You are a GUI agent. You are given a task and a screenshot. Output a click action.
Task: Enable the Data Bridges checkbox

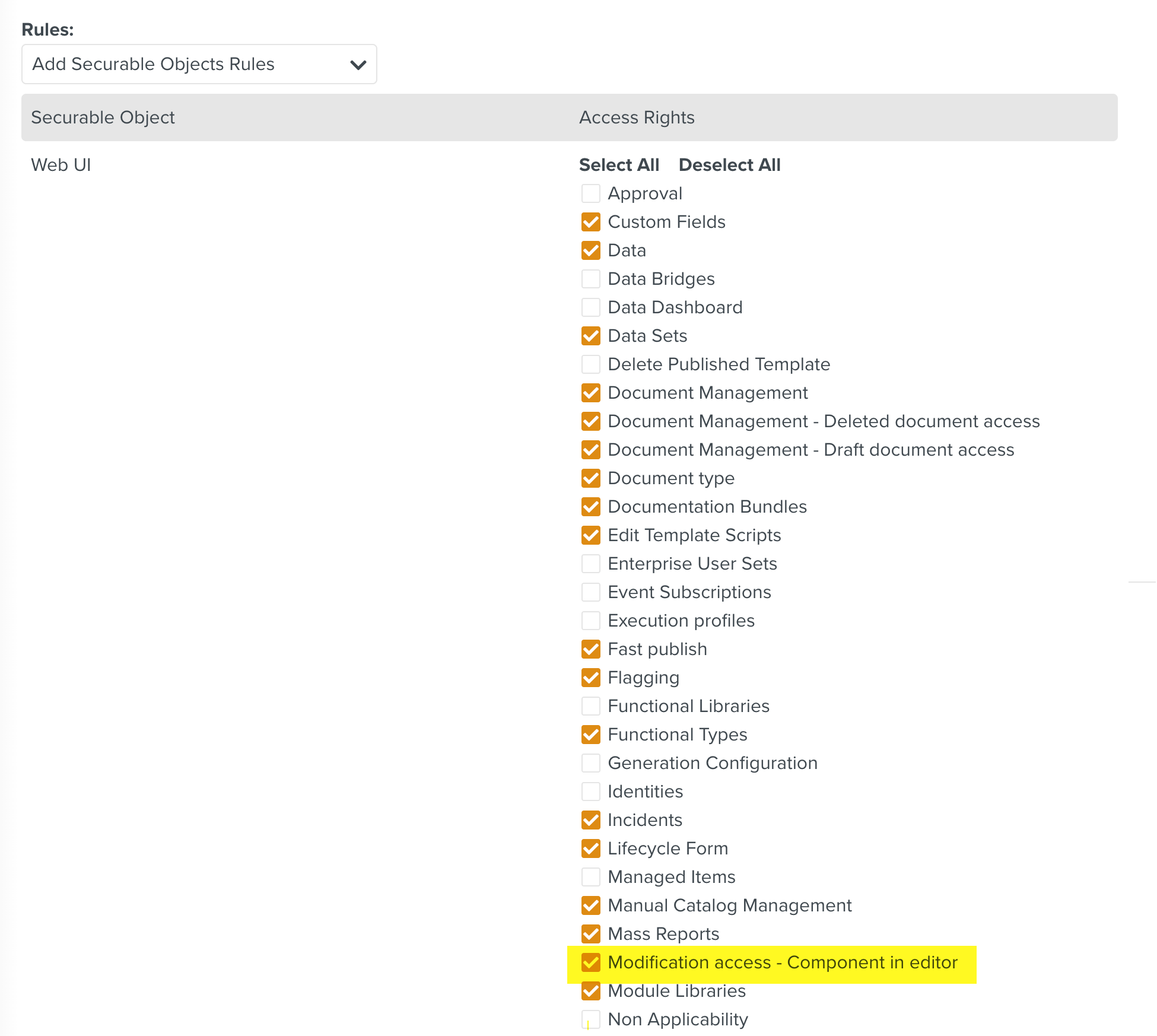tap(590, 279)
